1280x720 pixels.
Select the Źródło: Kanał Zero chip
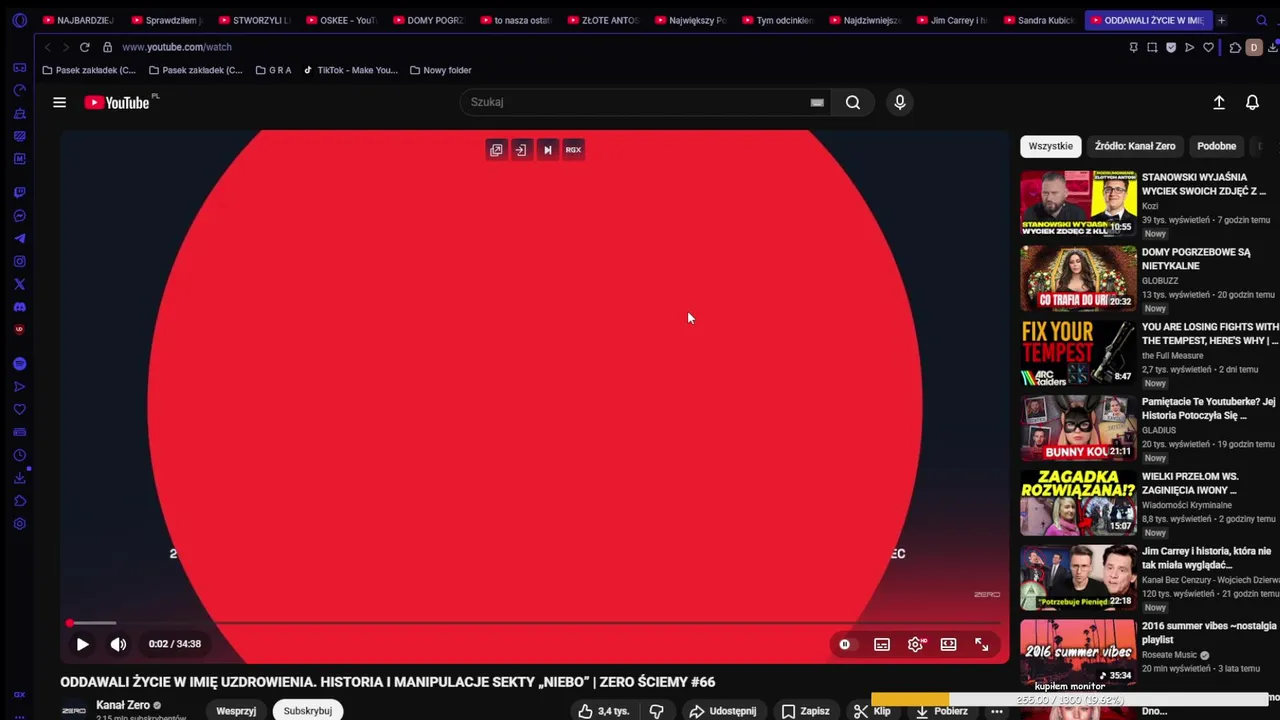coord(1135,146)
